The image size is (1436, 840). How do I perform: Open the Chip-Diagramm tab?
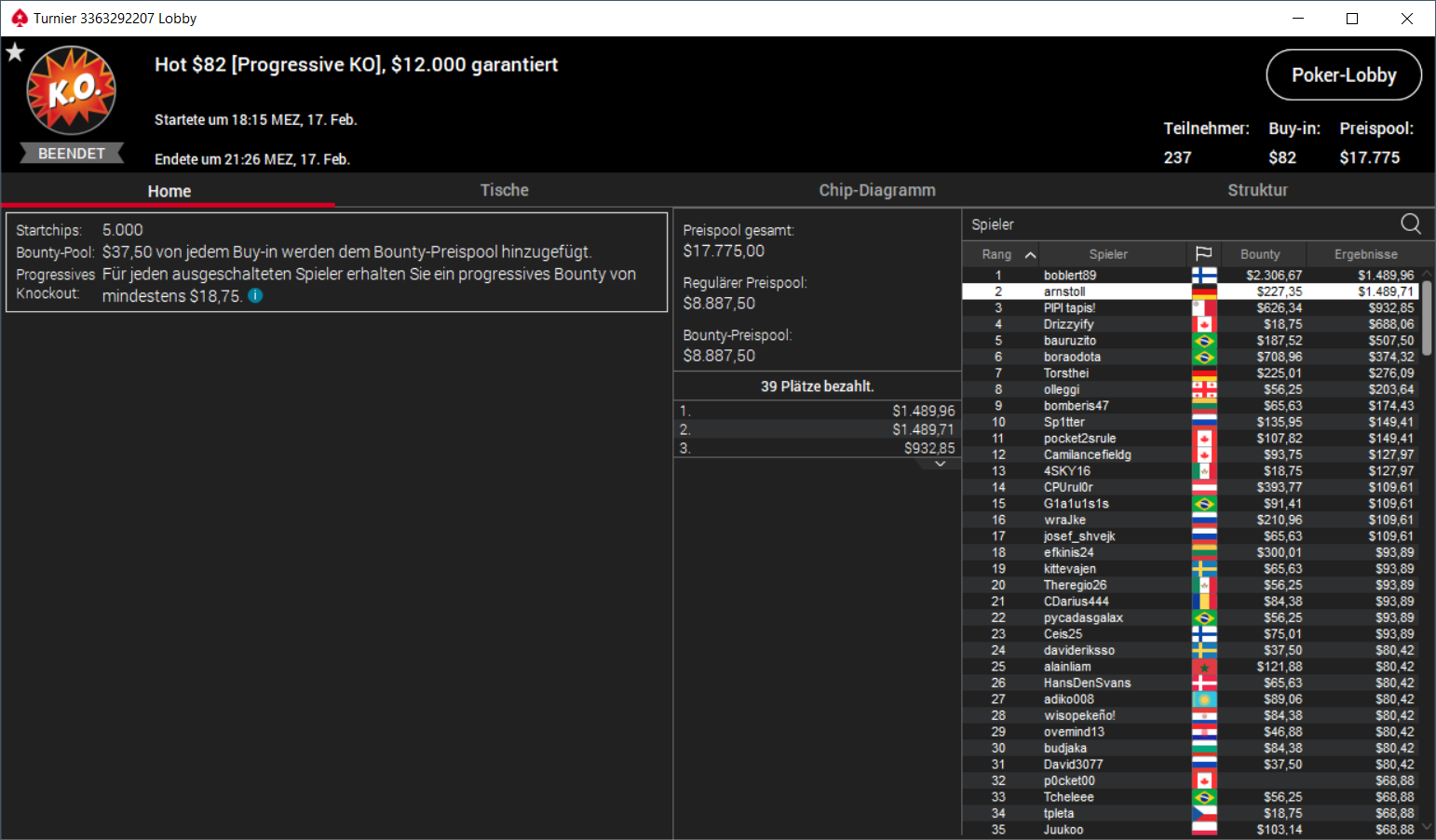[x=877, y=190]
